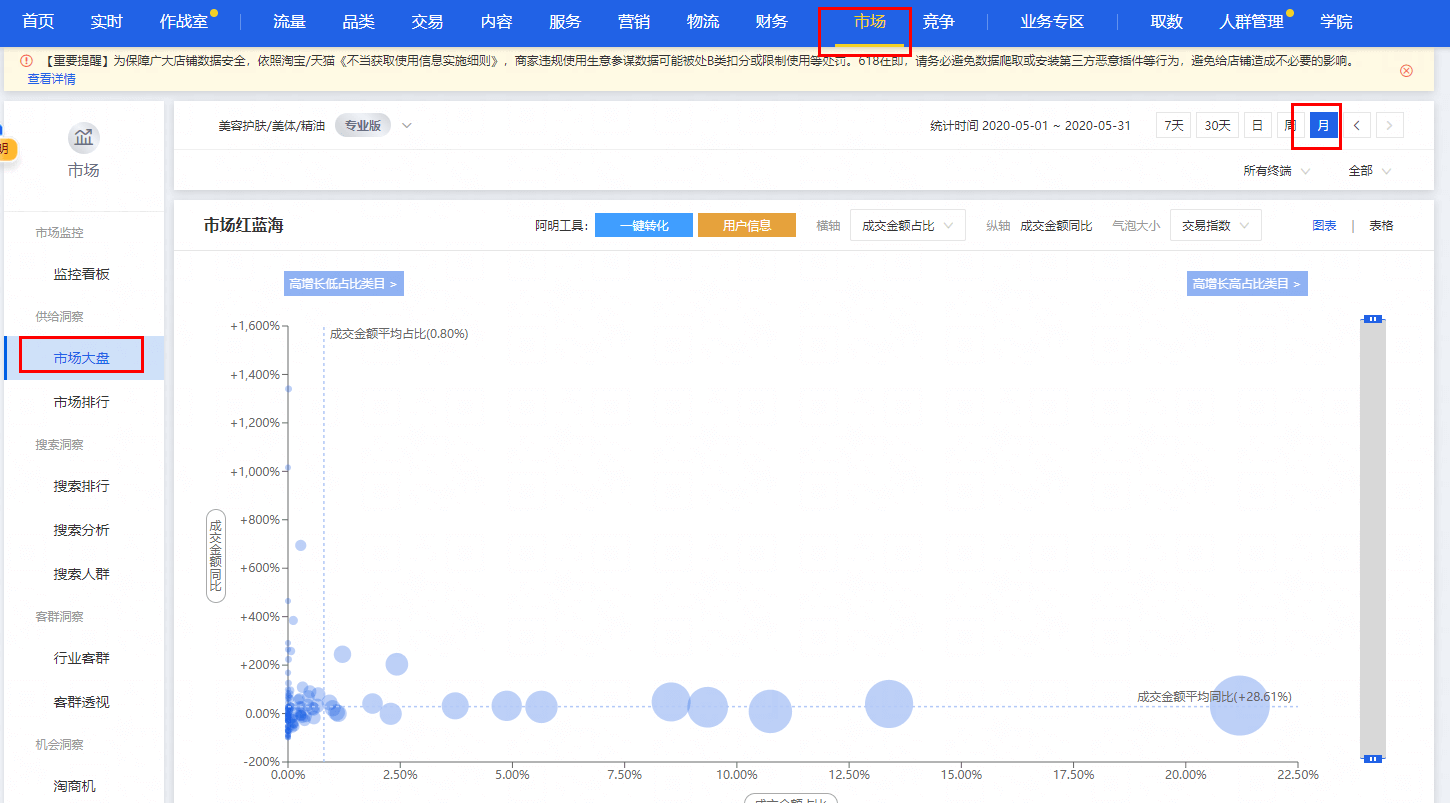This screenshot has height=803, width=1450.
Task: Click the 专业版 badge
Action: point(362,126)
